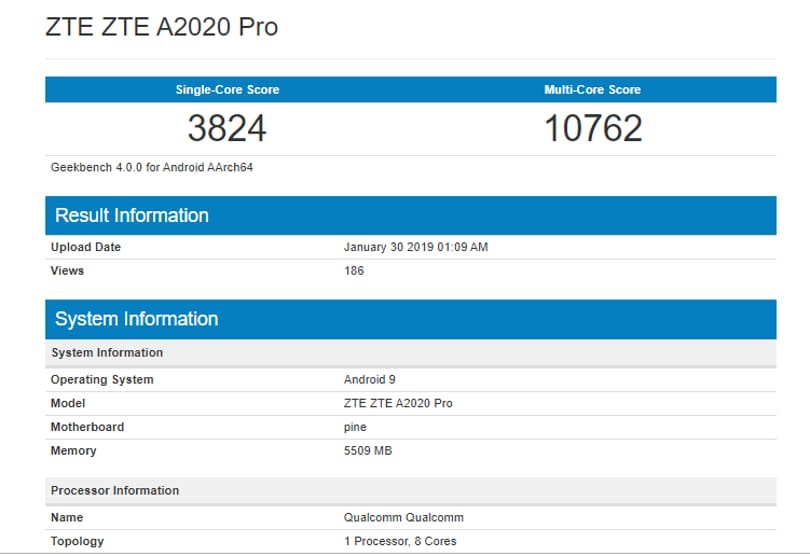Screen dimensions: 810x556
Task: Select the Single-Core Score header
Action: click(227, 90)
